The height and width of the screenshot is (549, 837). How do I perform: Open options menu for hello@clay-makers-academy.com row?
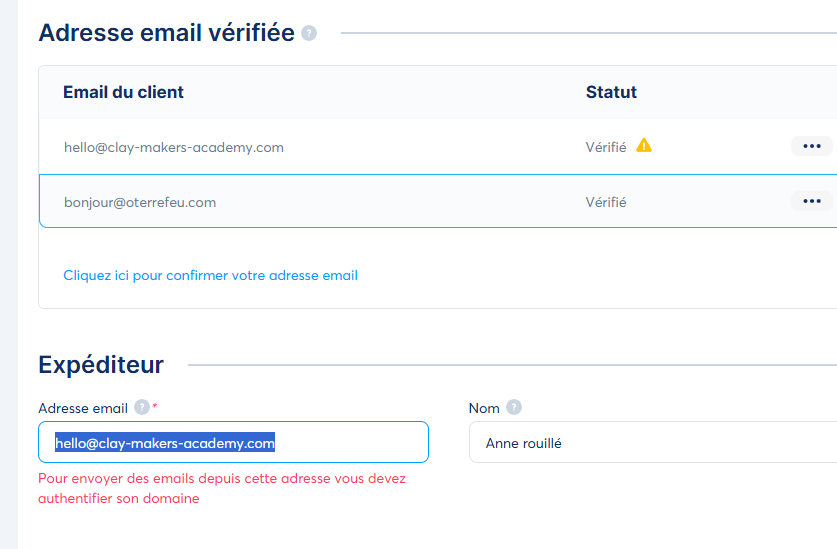(812, 146)
